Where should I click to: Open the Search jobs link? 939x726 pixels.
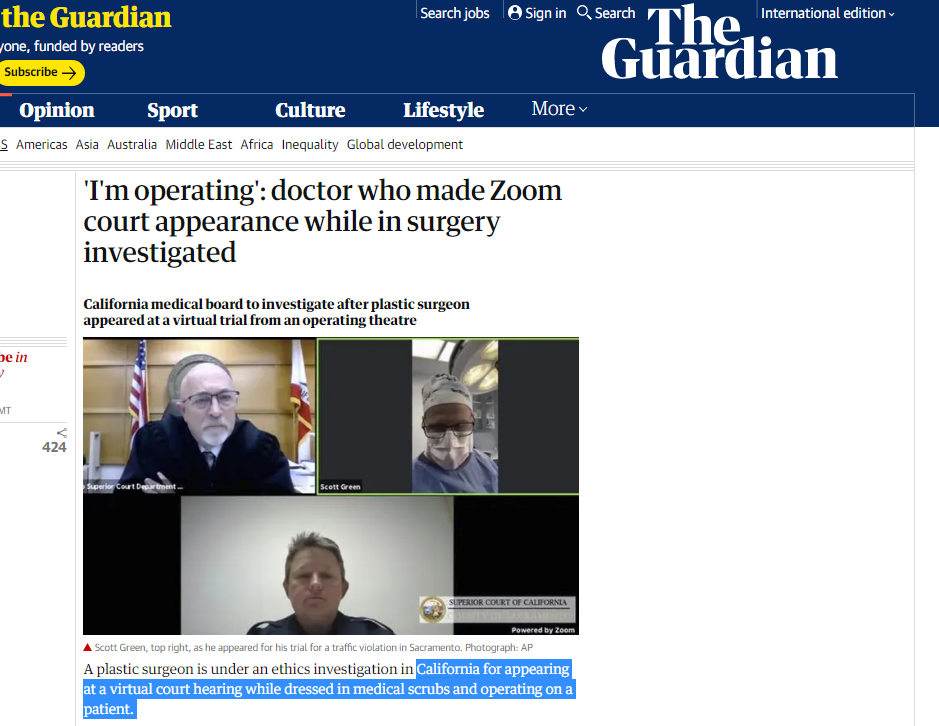(455, 13)
